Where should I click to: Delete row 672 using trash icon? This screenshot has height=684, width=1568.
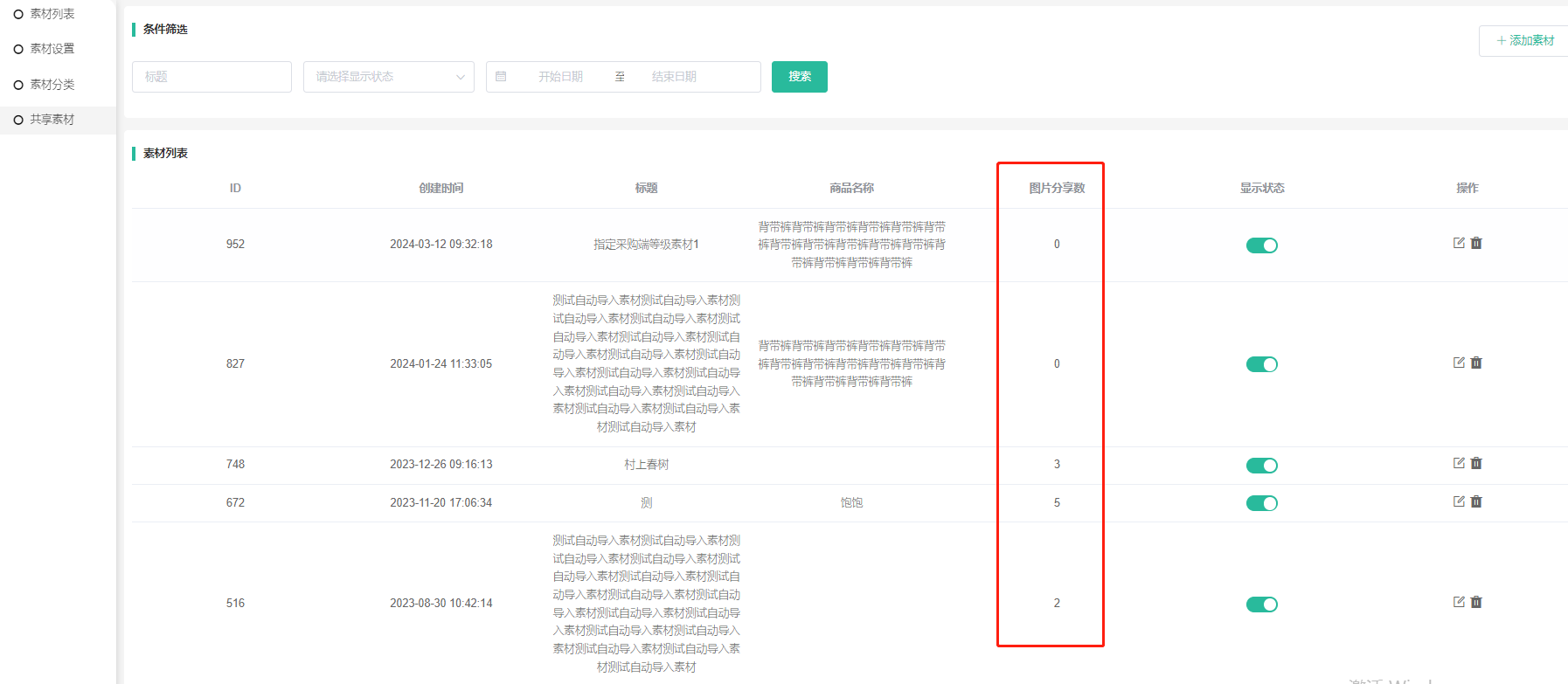tap(1476, 501)
